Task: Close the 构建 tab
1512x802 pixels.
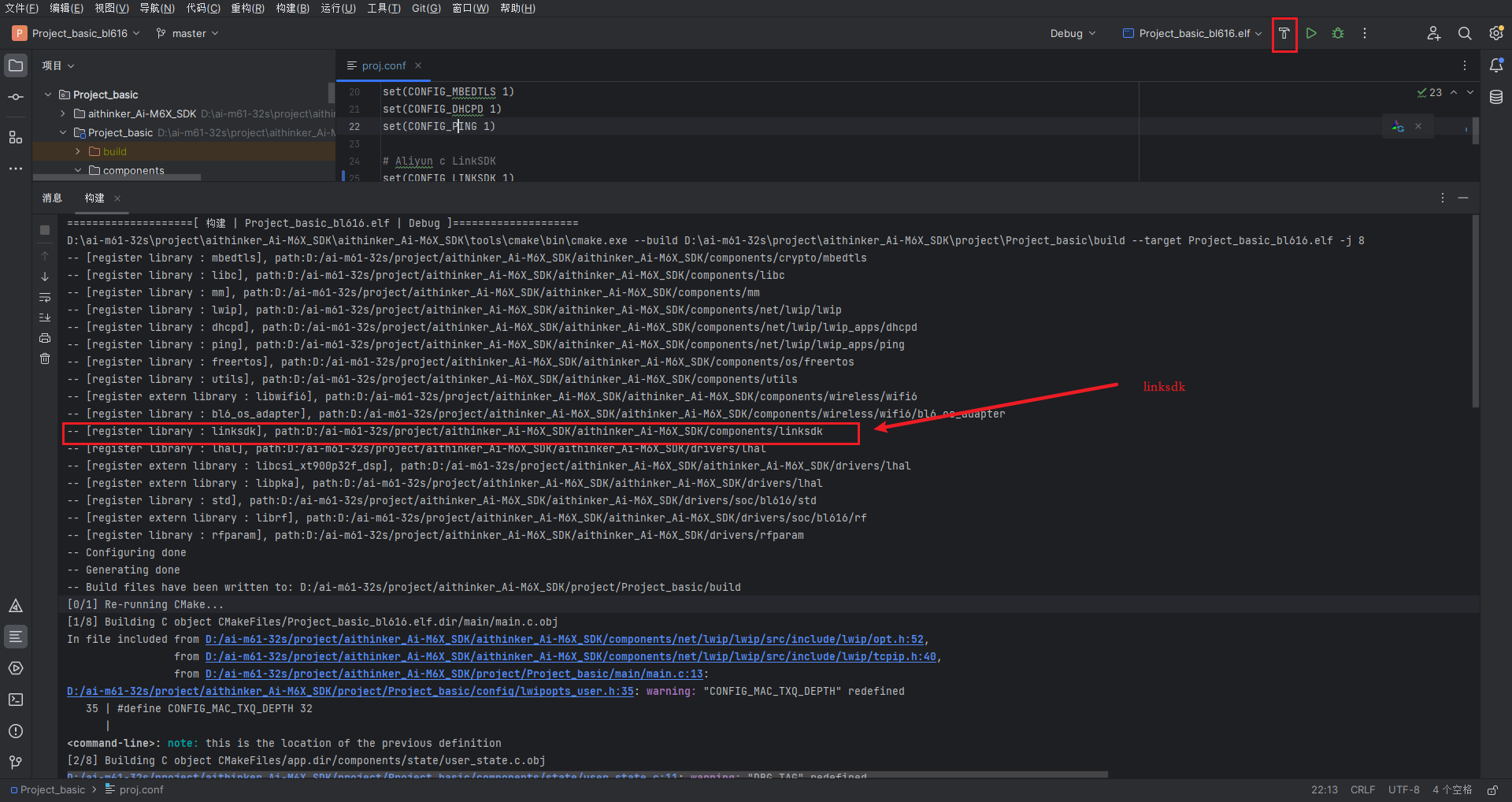Action: pos(117,198)
